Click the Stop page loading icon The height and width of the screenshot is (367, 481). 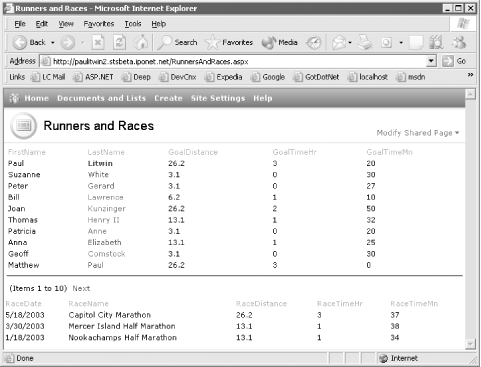(x=98, y=43)
